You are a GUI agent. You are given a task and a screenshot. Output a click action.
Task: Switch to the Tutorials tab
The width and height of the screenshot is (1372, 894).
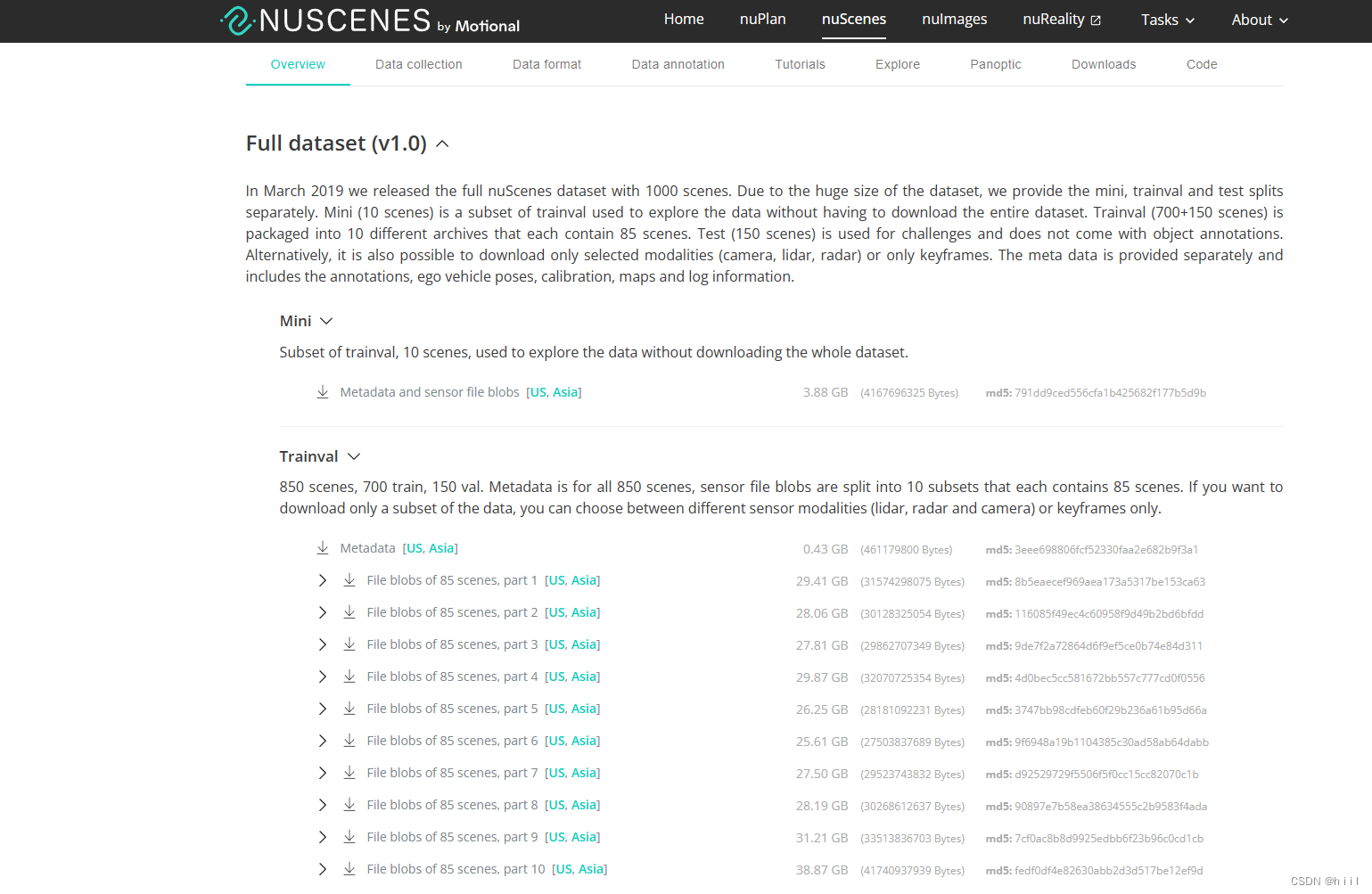pos(800,64)
